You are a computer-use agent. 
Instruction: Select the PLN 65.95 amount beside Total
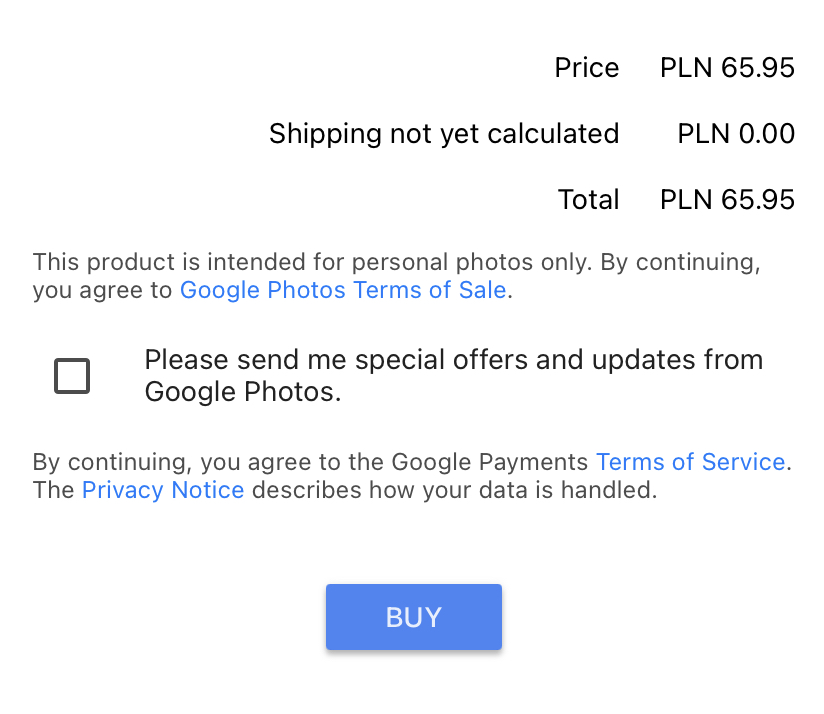point(727,200)
